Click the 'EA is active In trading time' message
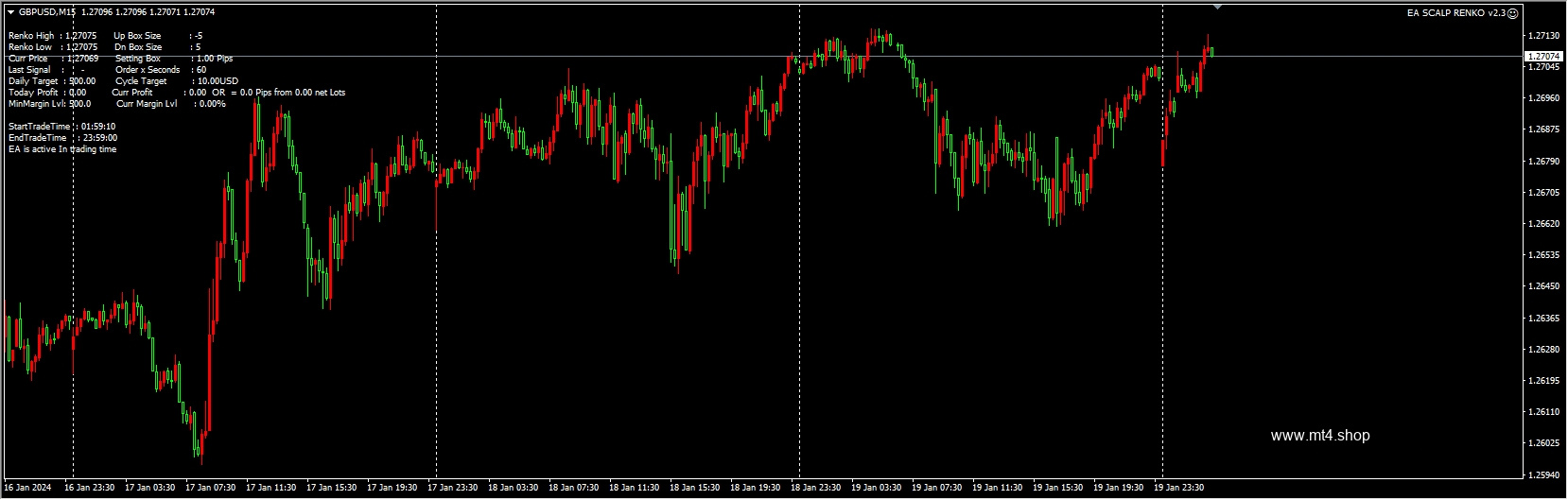This screenshot has height=500, width=1568. 62,149
